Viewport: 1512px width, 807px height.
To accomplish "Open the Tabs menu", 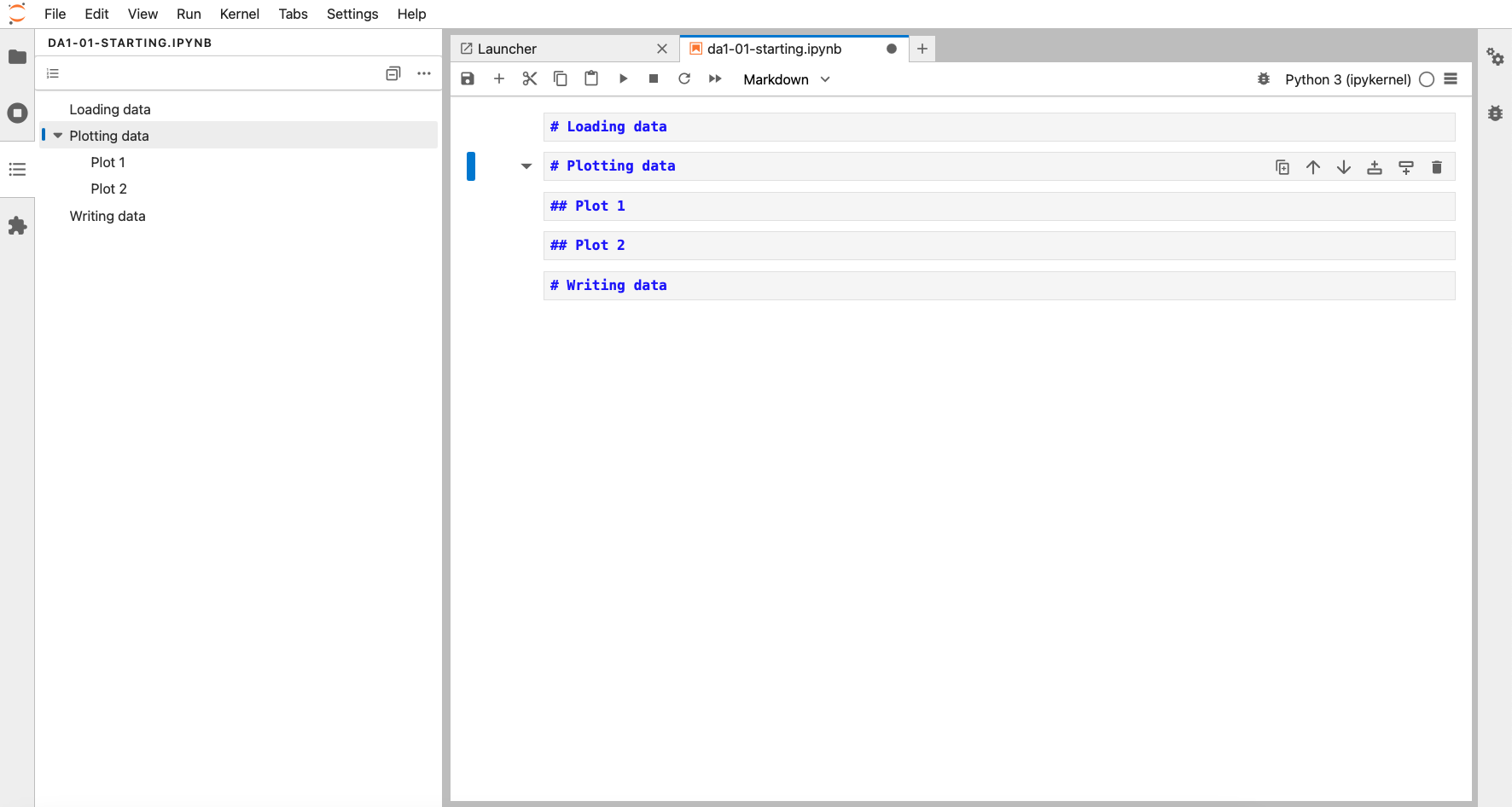I will coord(294,14).
